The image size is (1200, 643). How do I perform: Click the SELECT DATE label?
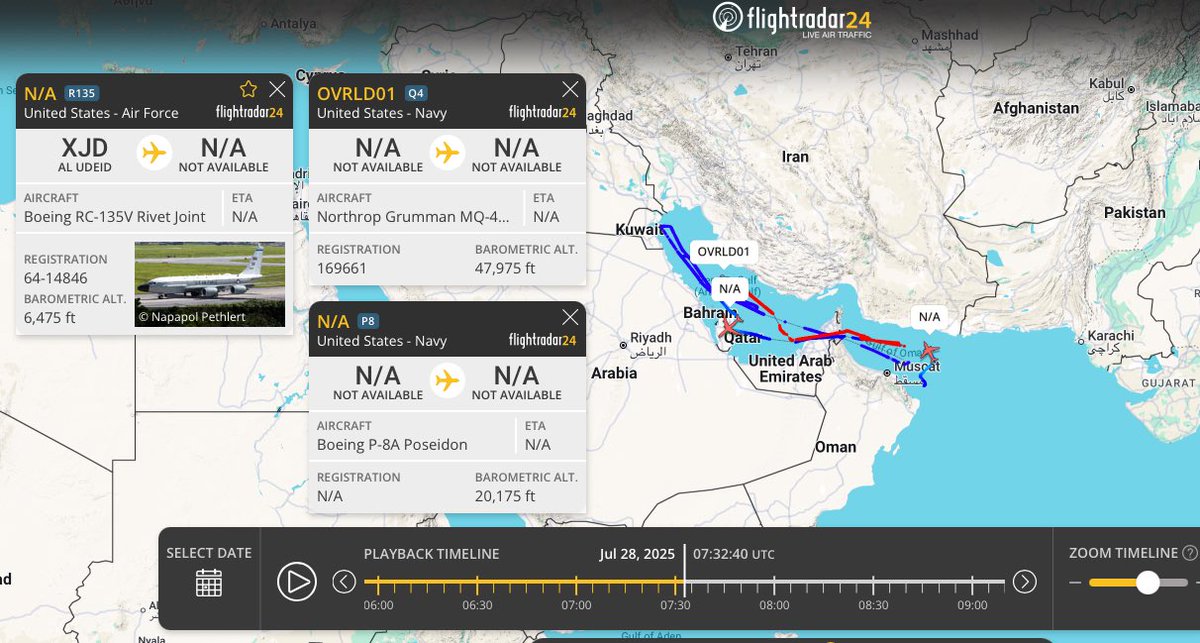click(209, 553)
